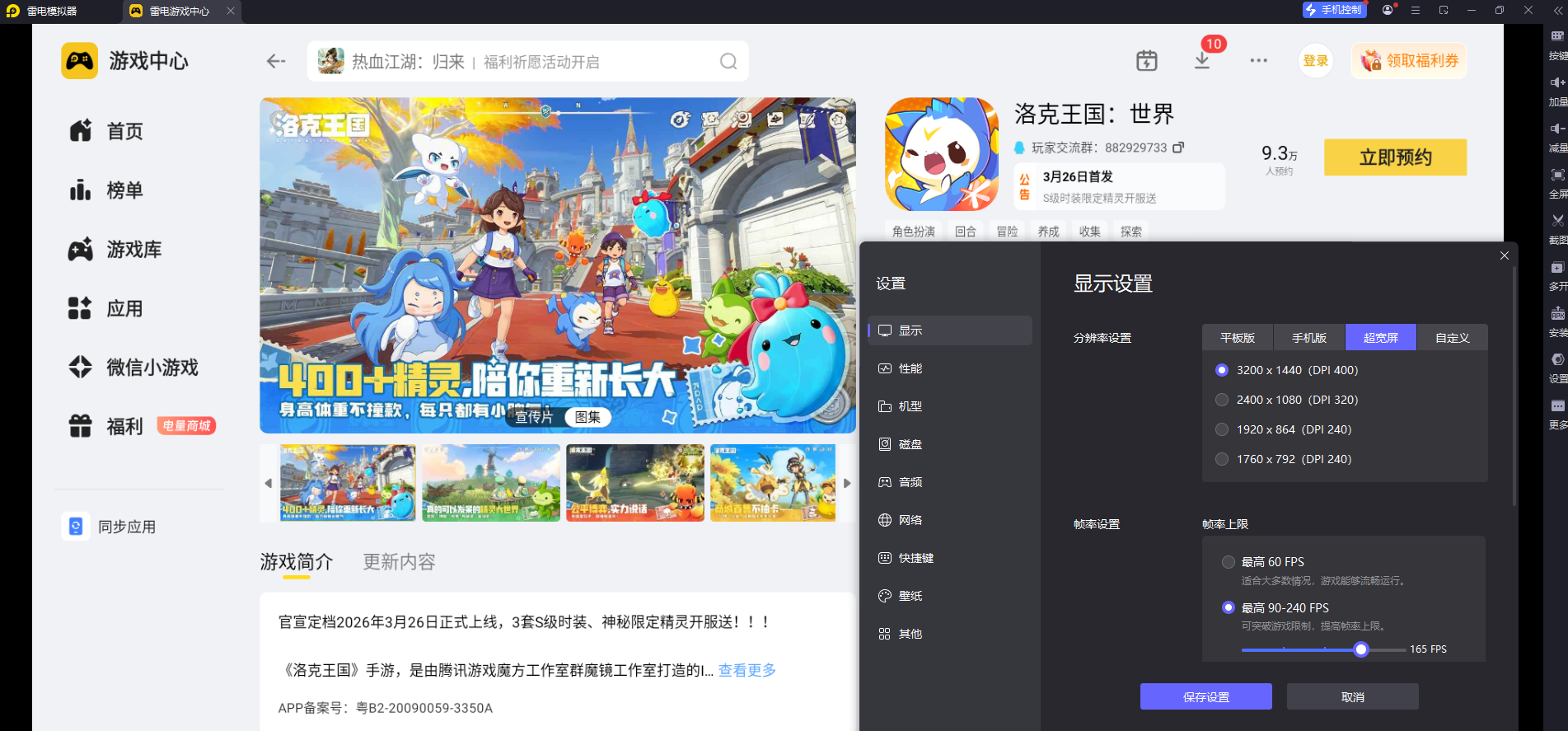The height and width of the screenshot is (731, 1568).
Task: Open the downloads icon with badge 10
Action: [1202, 60]
